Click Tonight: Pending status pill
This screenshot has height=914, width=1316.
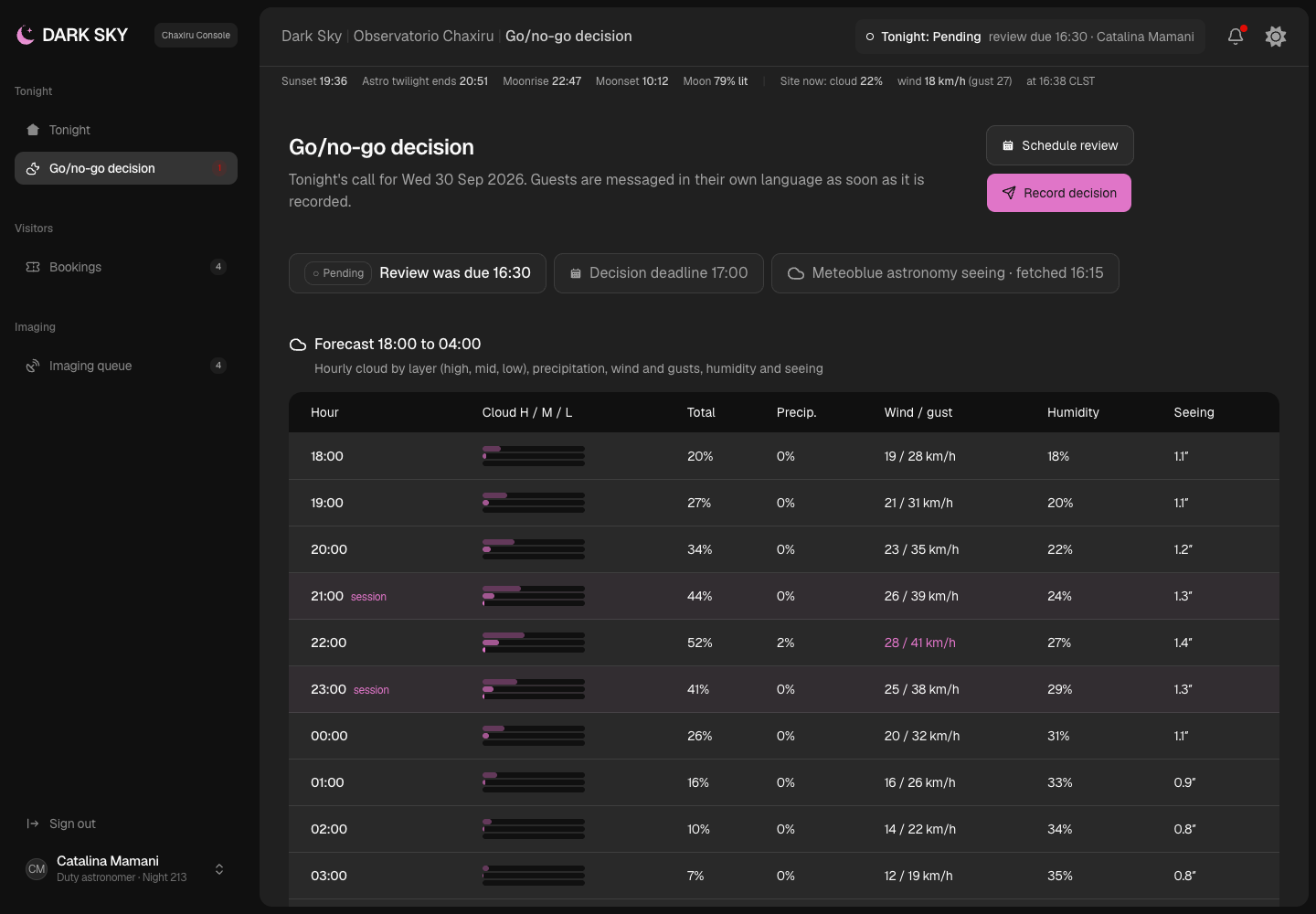click(1030, 37)
